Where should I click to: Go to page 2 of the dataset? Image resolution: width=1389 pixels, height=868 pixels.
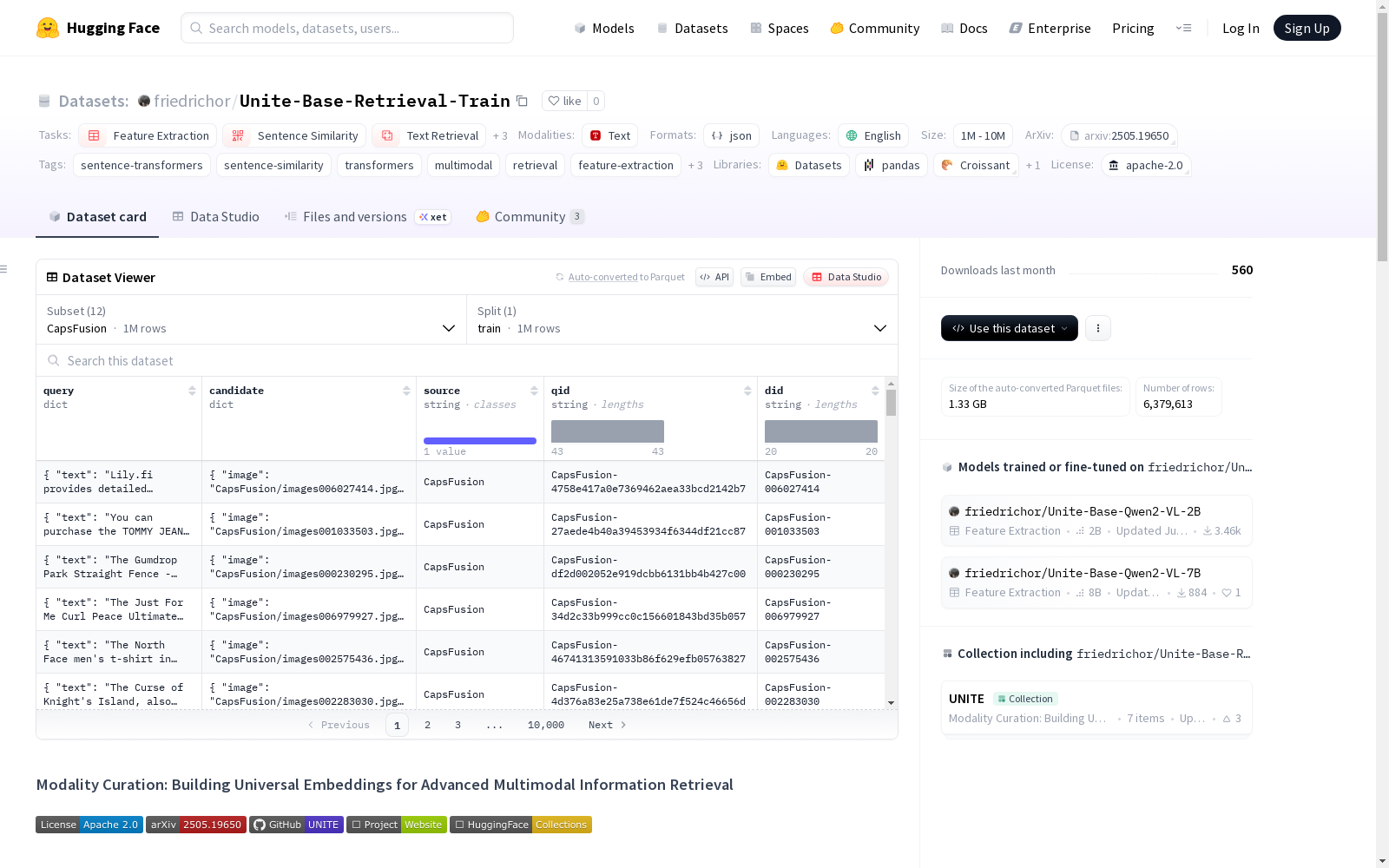[x=427, y=725]
